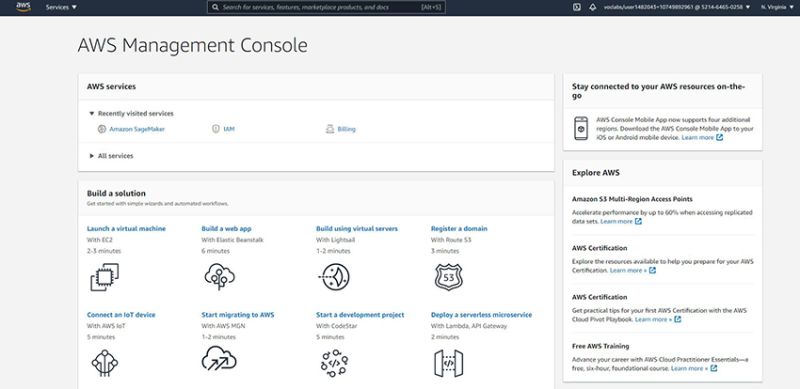800x389 pixels.
Task: Click Learn more for the Console Mobile App
Action: (x=698, y=138)
